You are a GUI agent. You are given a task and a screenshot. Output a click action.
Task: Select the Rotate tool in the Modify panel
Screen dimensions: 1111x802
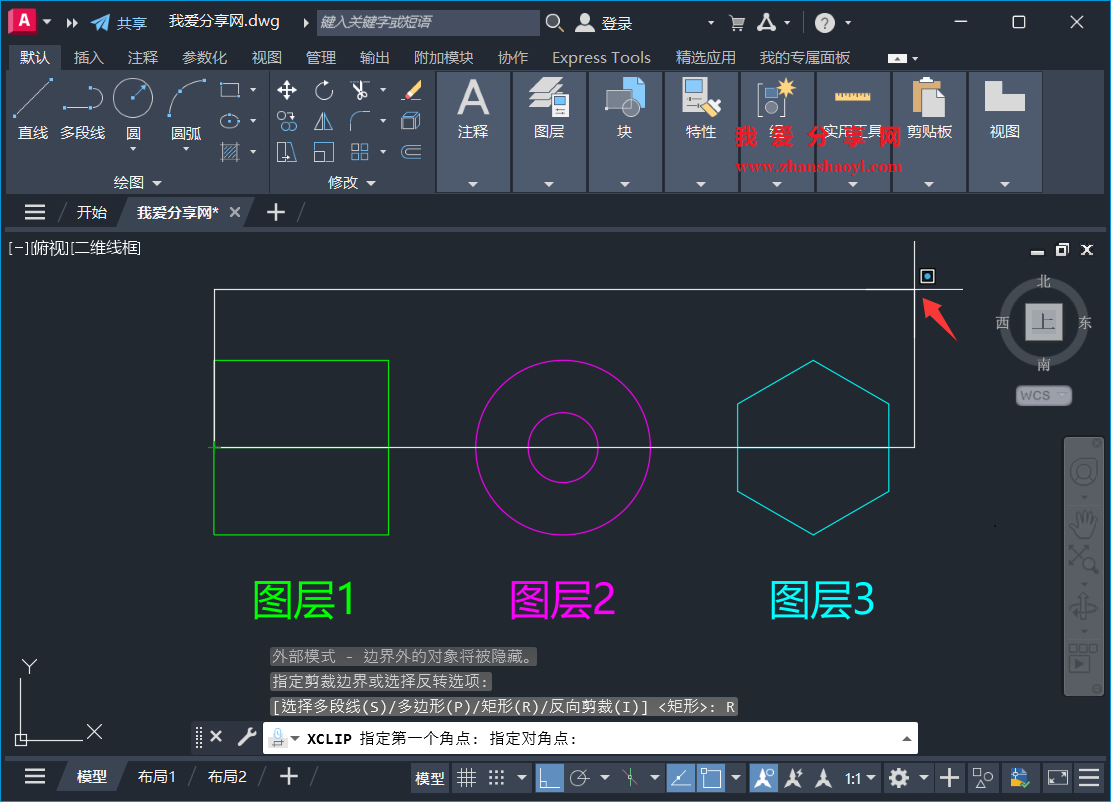click(x=323, y=90)
